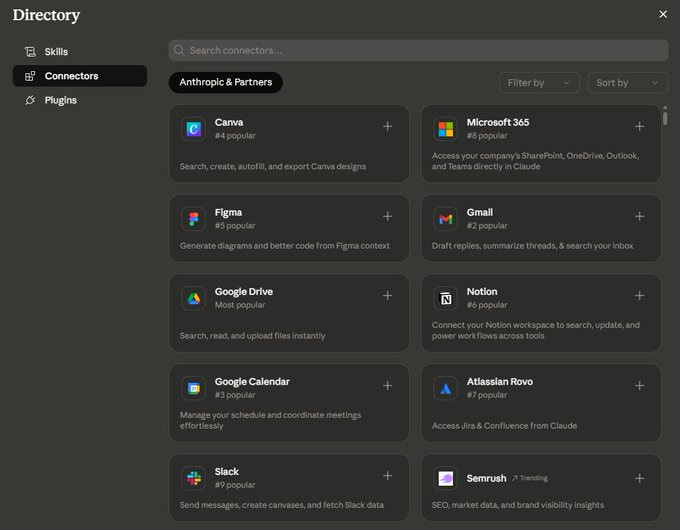This screenshot has height=530, width=680.
Task: Open the Slack connector title
Action: [226, 471]
